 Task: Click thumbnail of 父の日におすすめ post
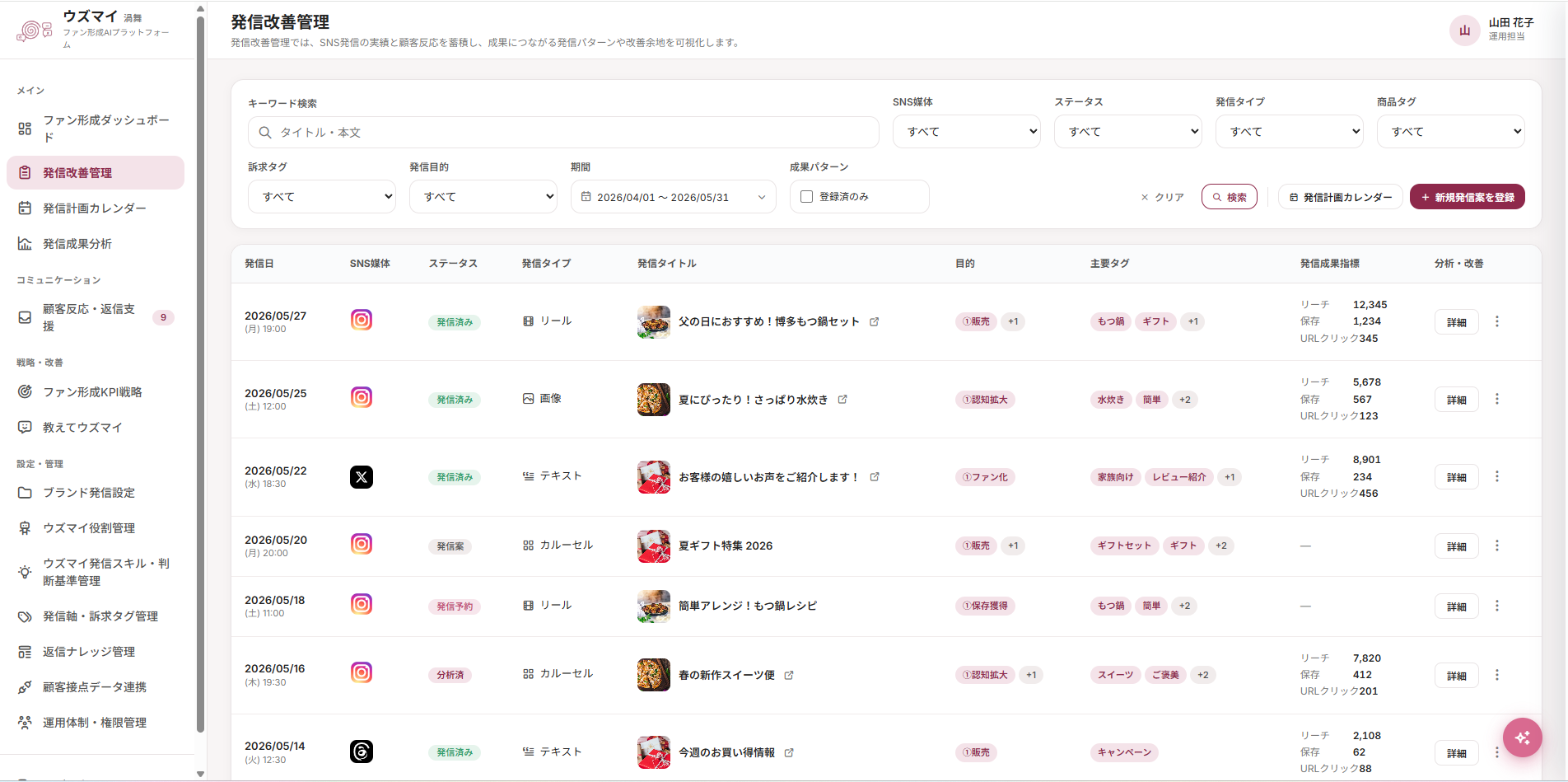point(654,322)
